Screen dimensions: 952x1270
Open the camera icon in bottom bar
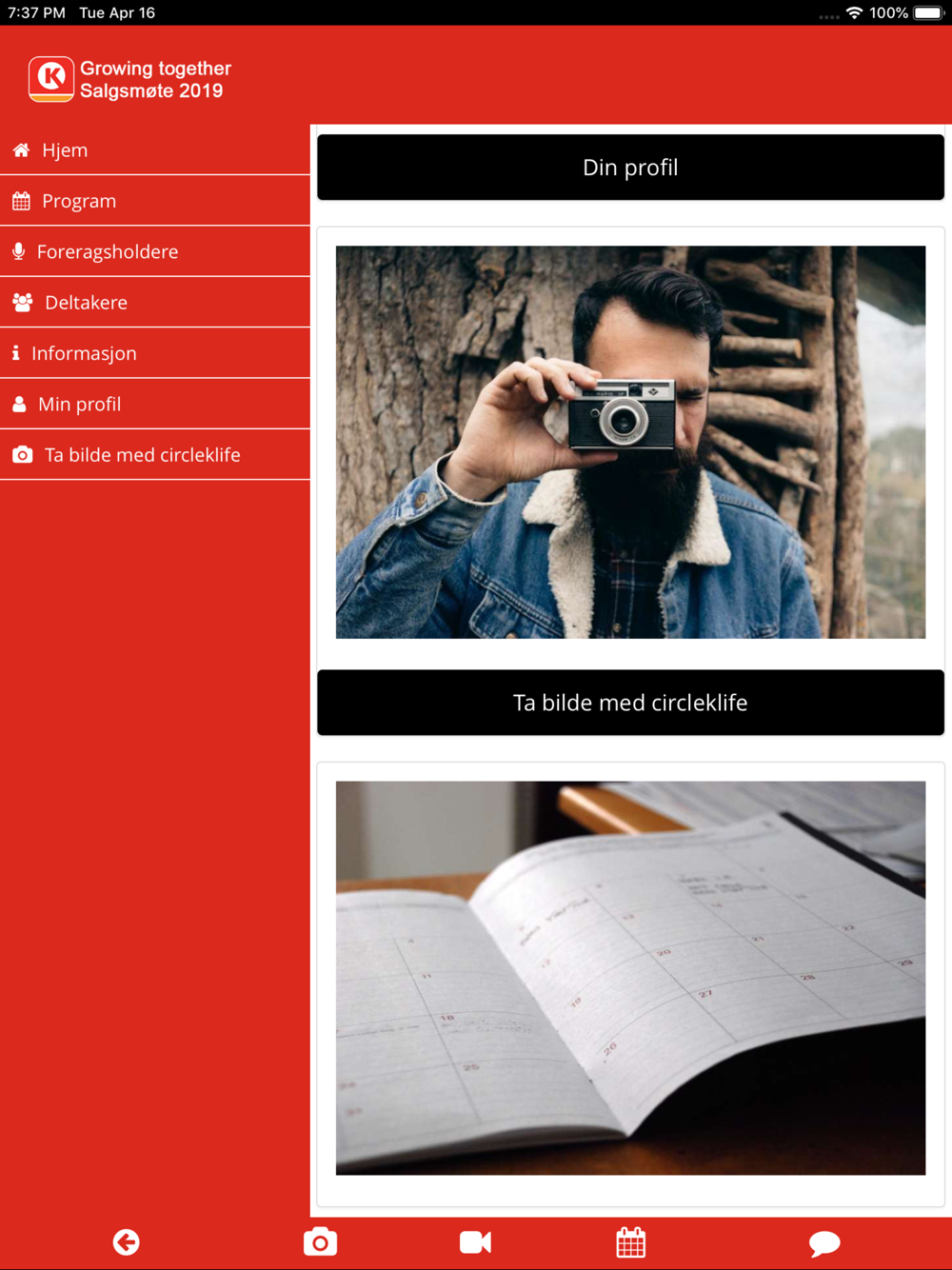[x=321, y=1242]
